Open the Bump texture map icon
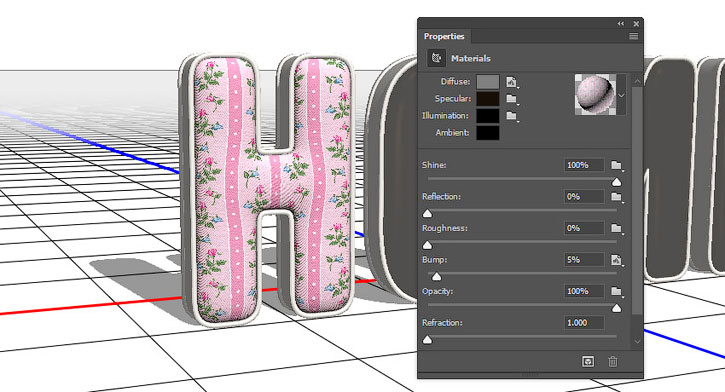 click(x=616, y=260)
